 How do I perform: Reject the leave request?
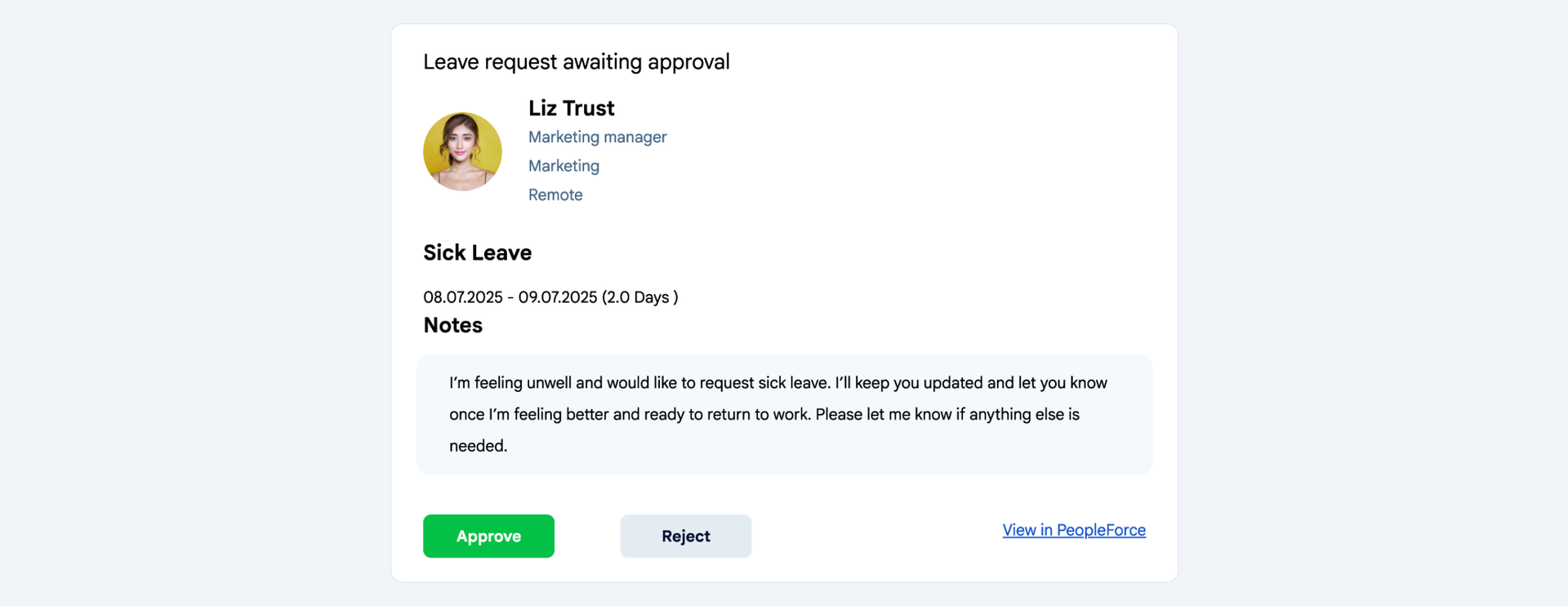[x=685, y=536]
